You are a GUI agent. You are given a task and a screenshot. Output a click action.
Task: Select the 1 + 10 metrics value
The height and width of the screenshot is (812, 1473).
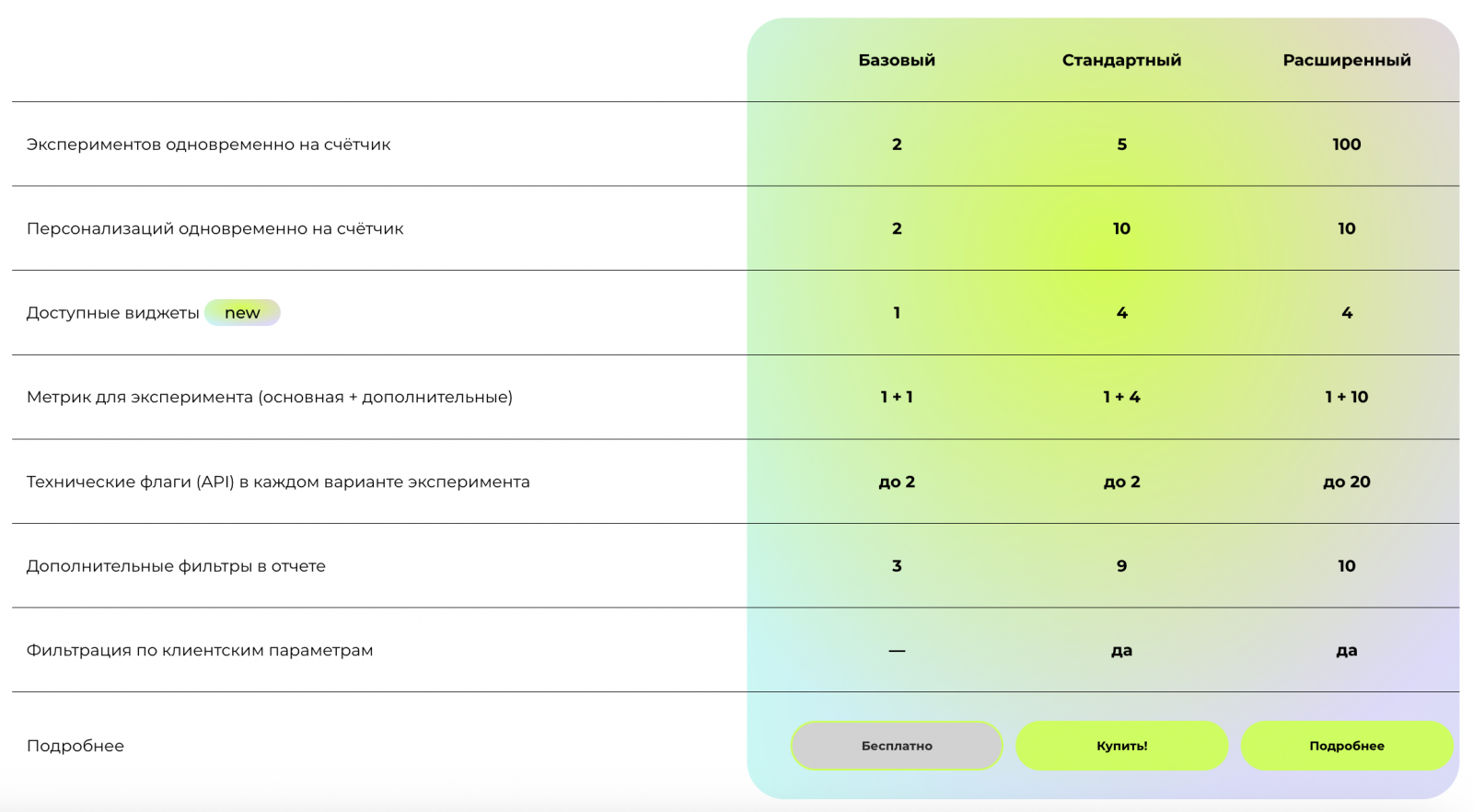tap(1346, 398)
